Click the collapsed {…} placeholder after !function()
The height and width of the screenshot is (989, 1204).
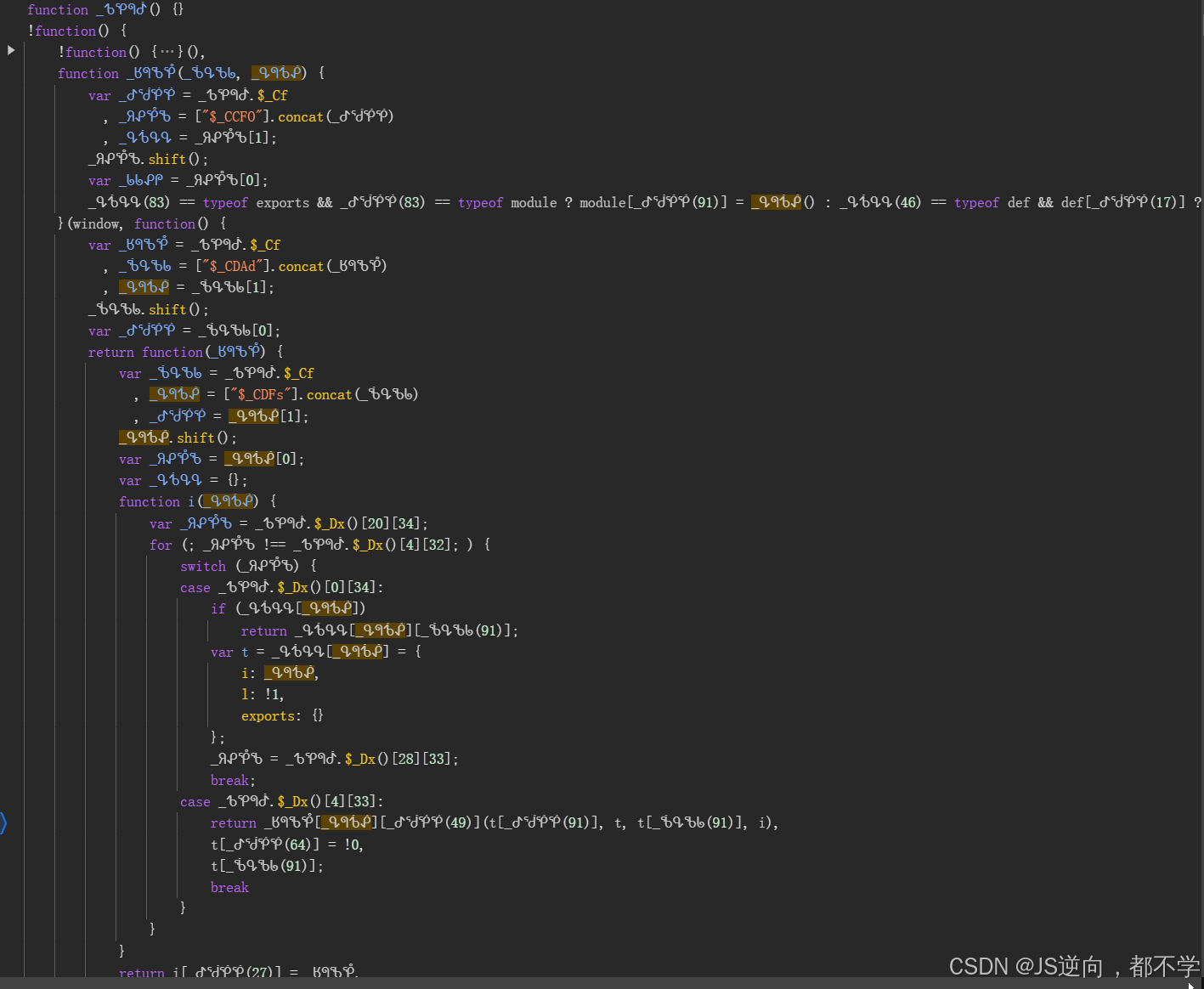tap(169, 52)
